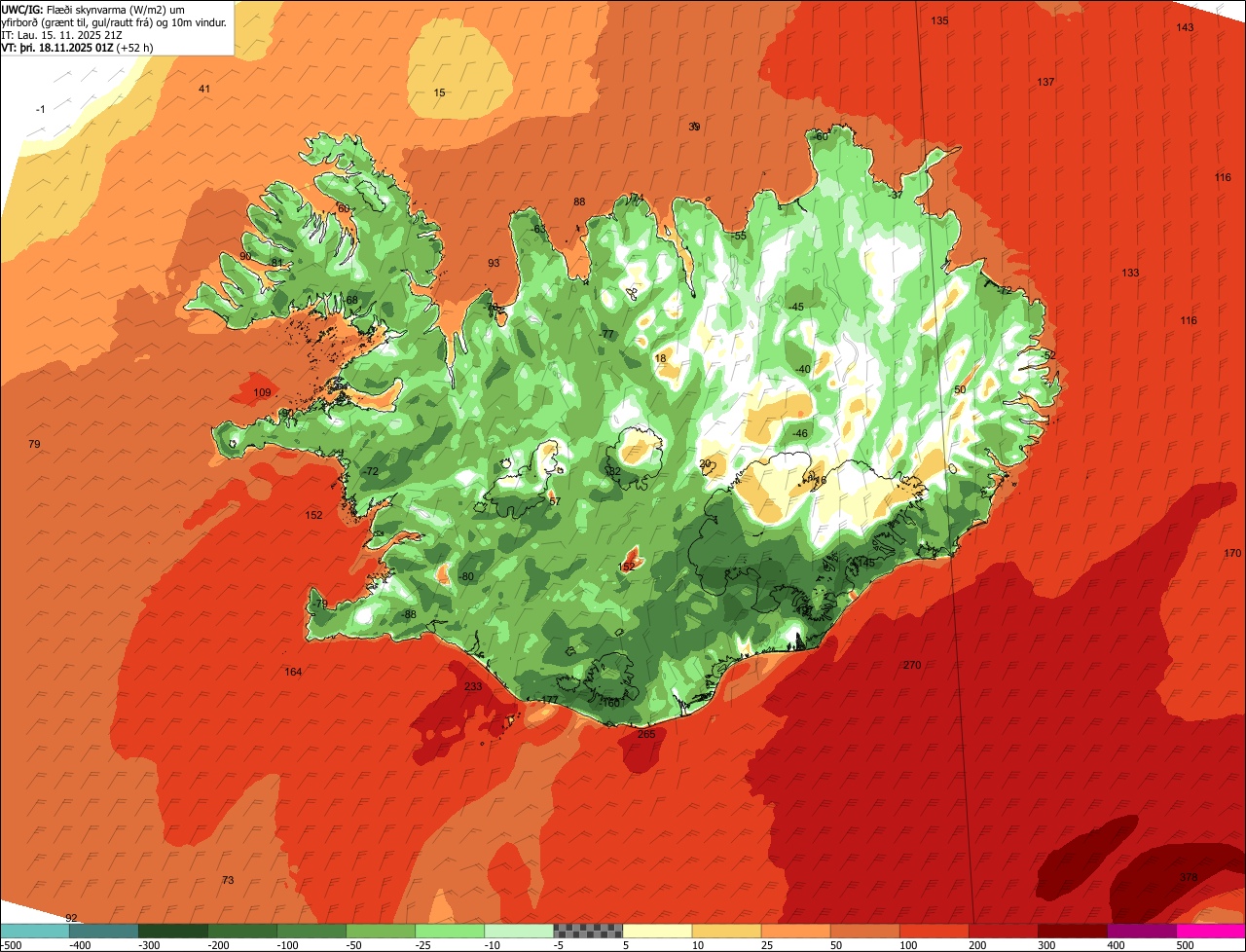The width and height of the screenshot is (1246, 952).
Task: Click magenta swatch right of 500 label
Action: tap(1210, 931)
